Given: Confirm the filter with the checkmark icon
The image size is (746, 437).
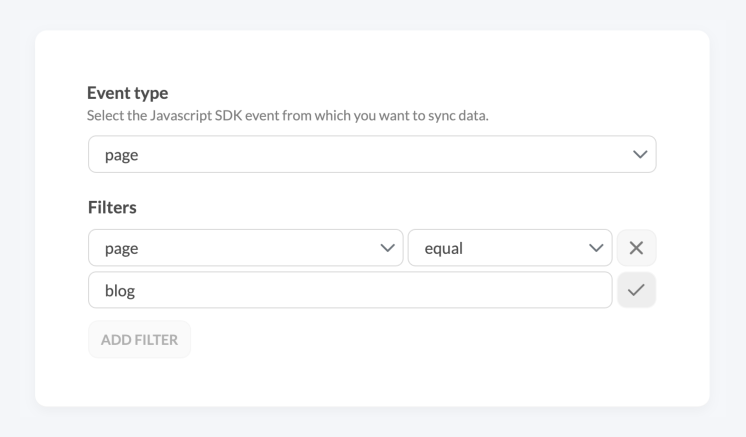Looking at the screenshot, I should pyautogui.click(x=636, y=290).
